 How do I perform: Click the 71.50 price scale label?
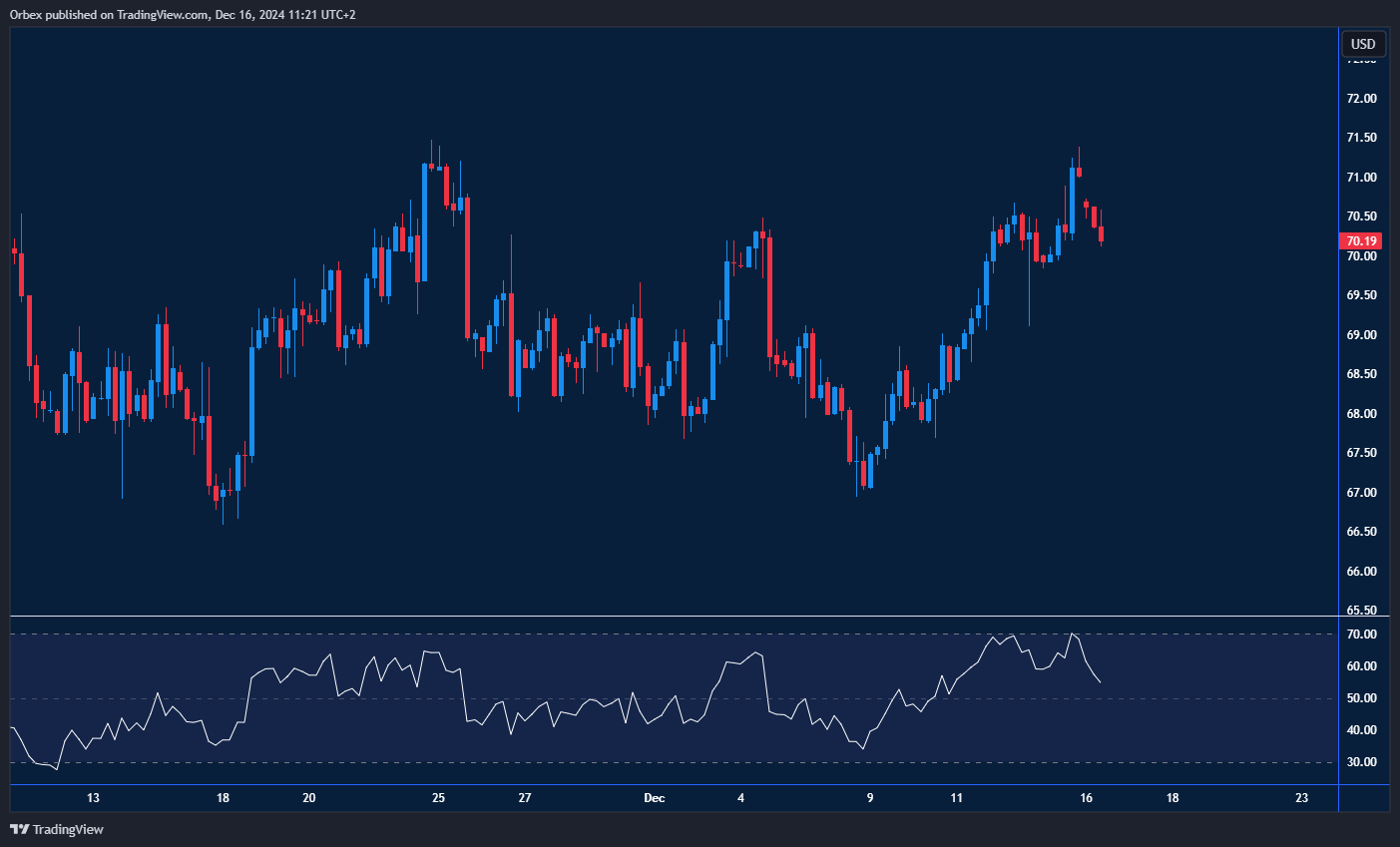tap(1361, 138)
